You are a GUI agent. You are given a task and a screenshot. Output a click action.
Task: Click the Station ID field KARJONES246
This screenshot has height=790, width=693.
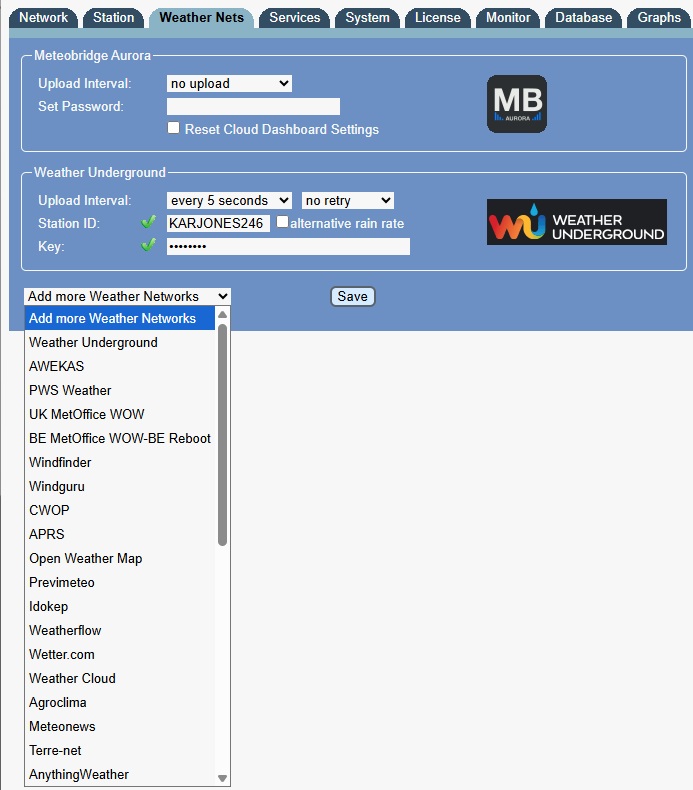218,223
